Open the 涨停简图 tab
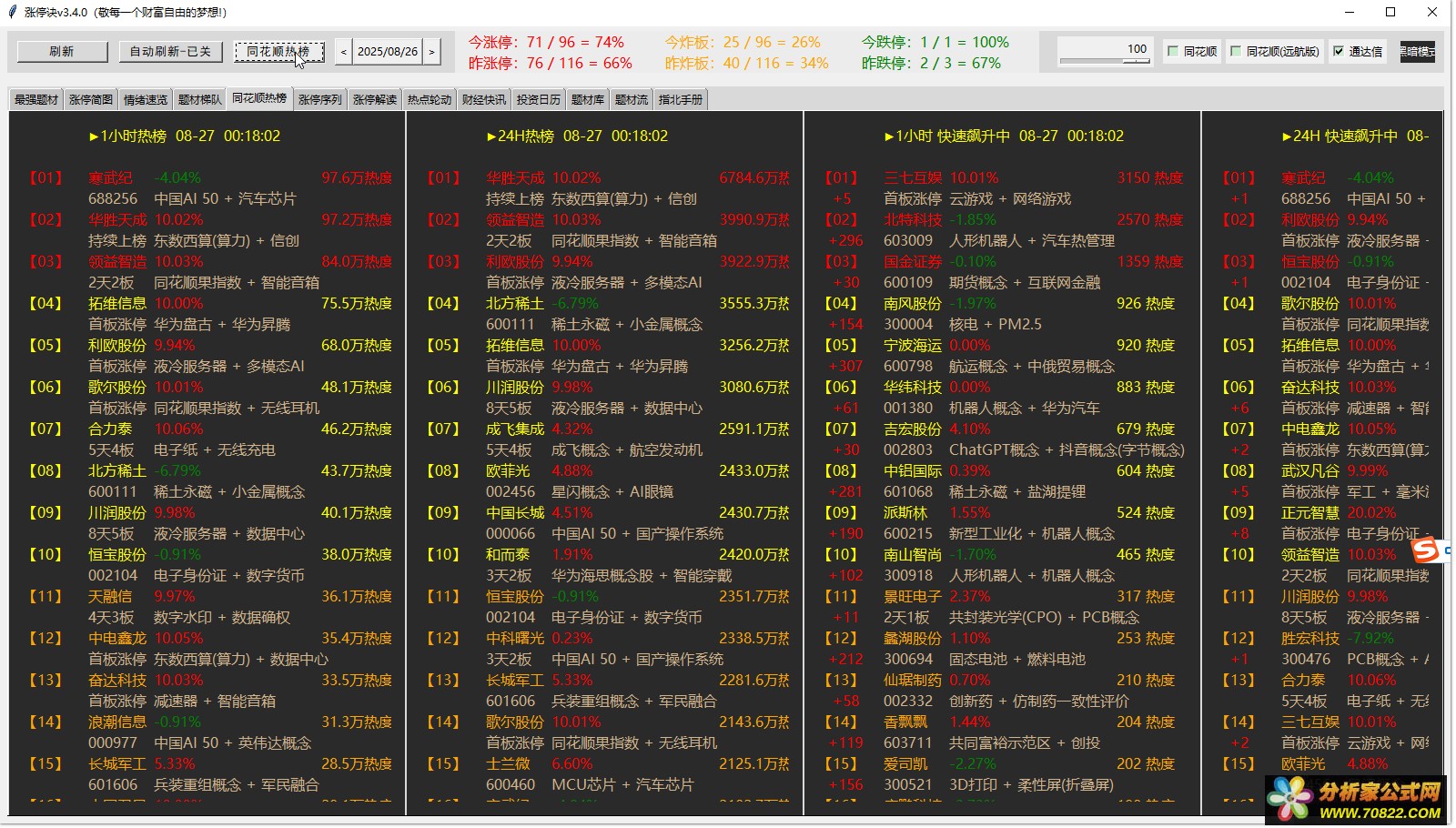The image size is (1456, 828). [x=91, y=100]
